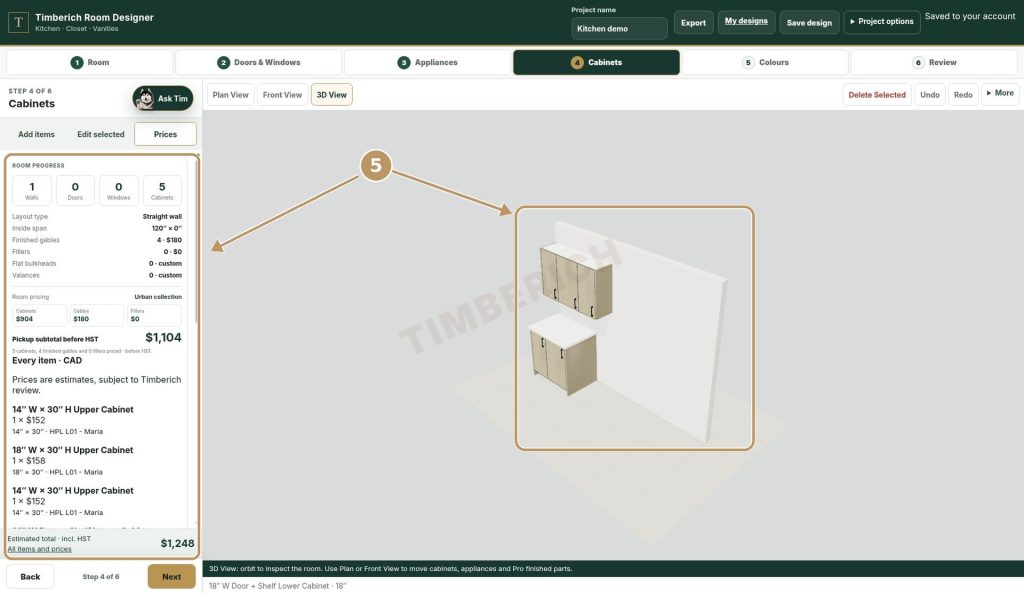Open All items and prices link
1024x594 pixels.
click(39, 549)
